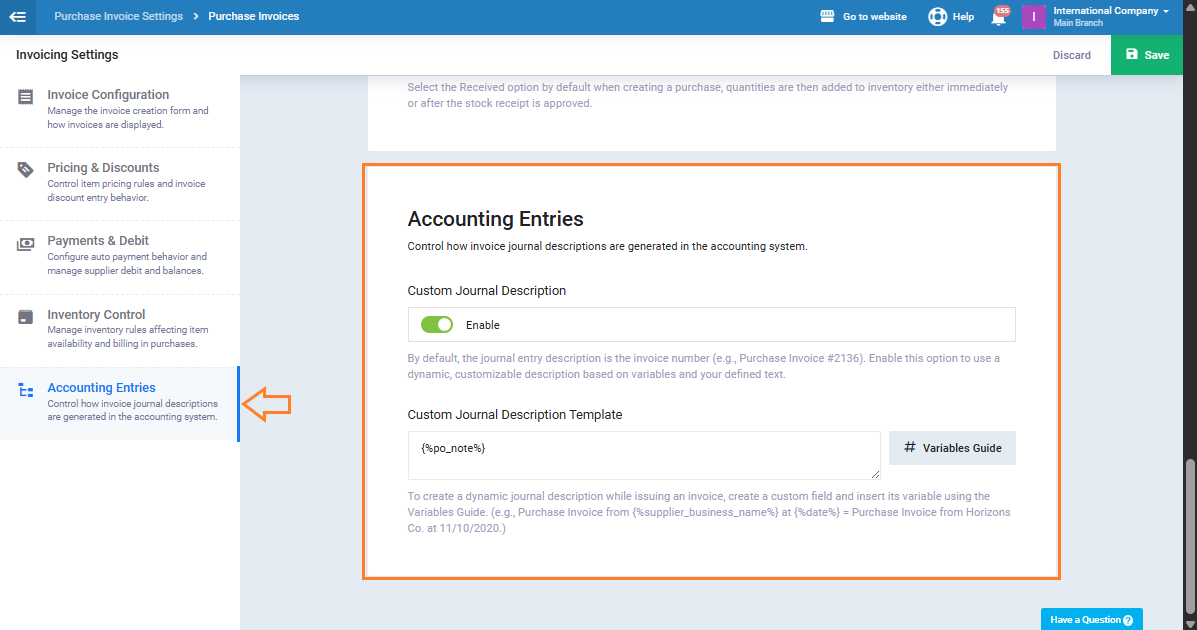Screen dimensions: 1197x630
Task: Disable the Custom Journal Description toggle
Action: (437, 325)
